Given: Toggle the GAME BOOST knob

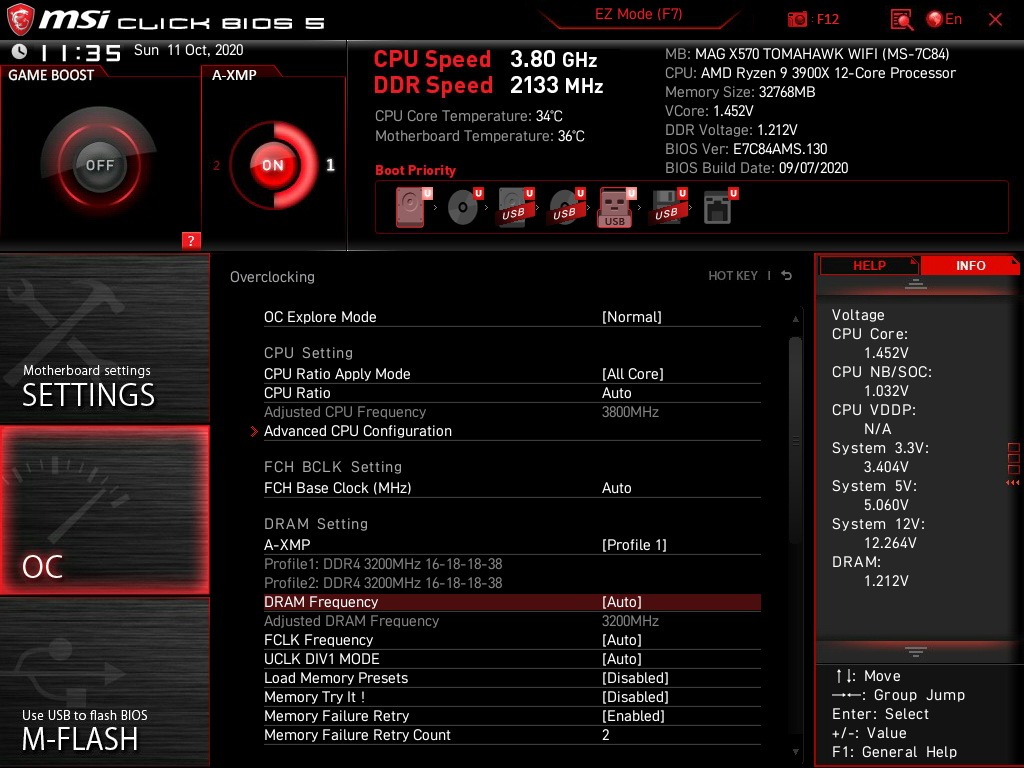Looking at the screenshot, I should [99, 165].
